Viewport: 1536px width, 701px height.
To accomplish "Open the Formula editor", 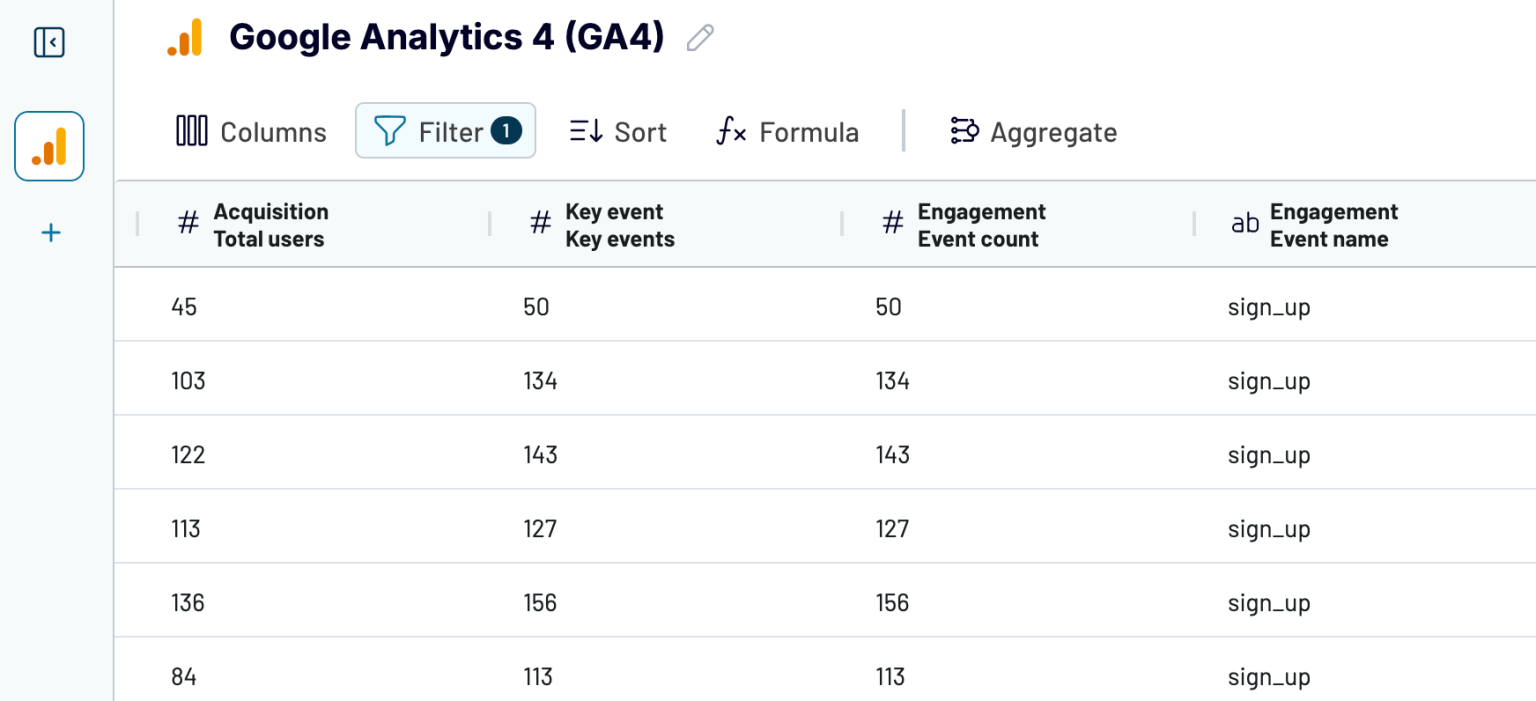I will [786, 130].
